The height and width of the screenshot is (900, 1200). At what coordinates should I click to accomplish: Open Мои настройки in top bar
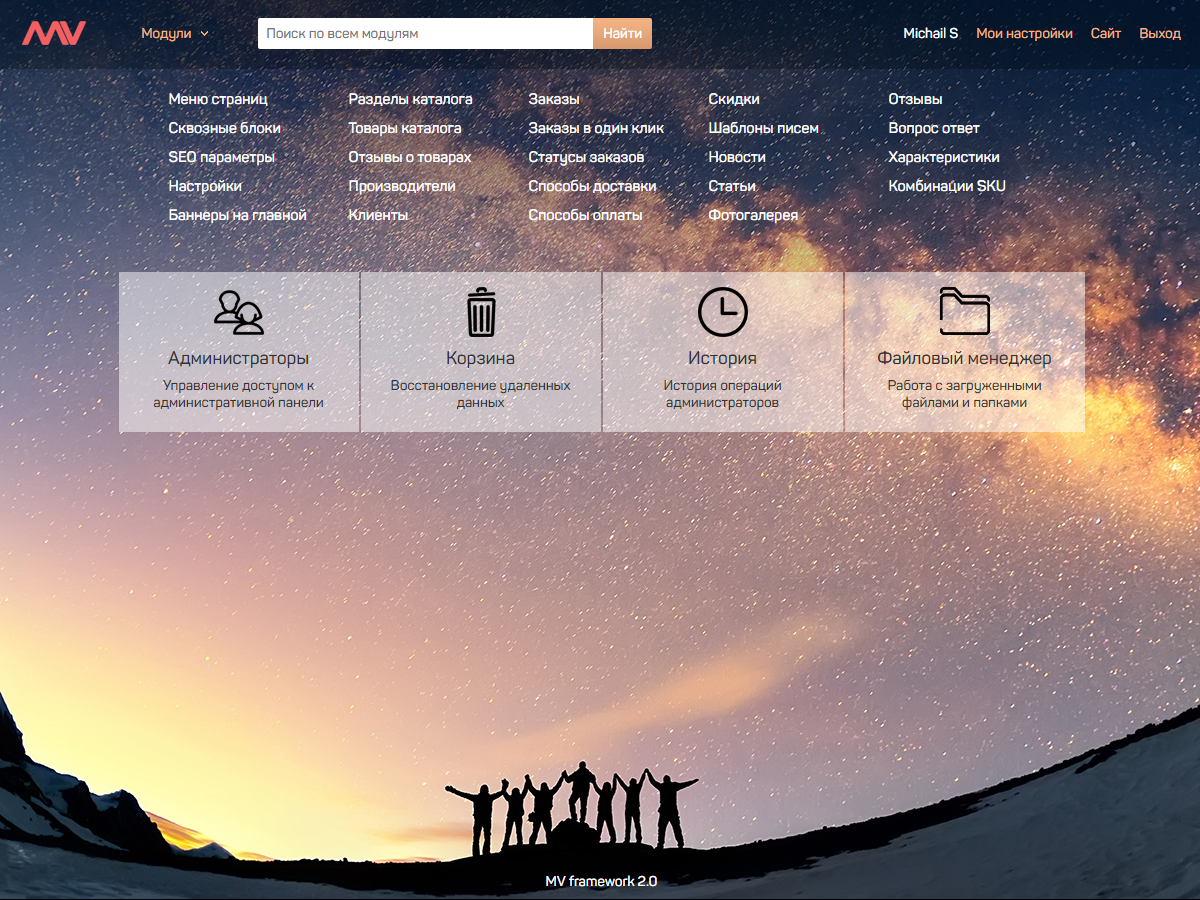pyautogui.click(x=1024, y=33)
